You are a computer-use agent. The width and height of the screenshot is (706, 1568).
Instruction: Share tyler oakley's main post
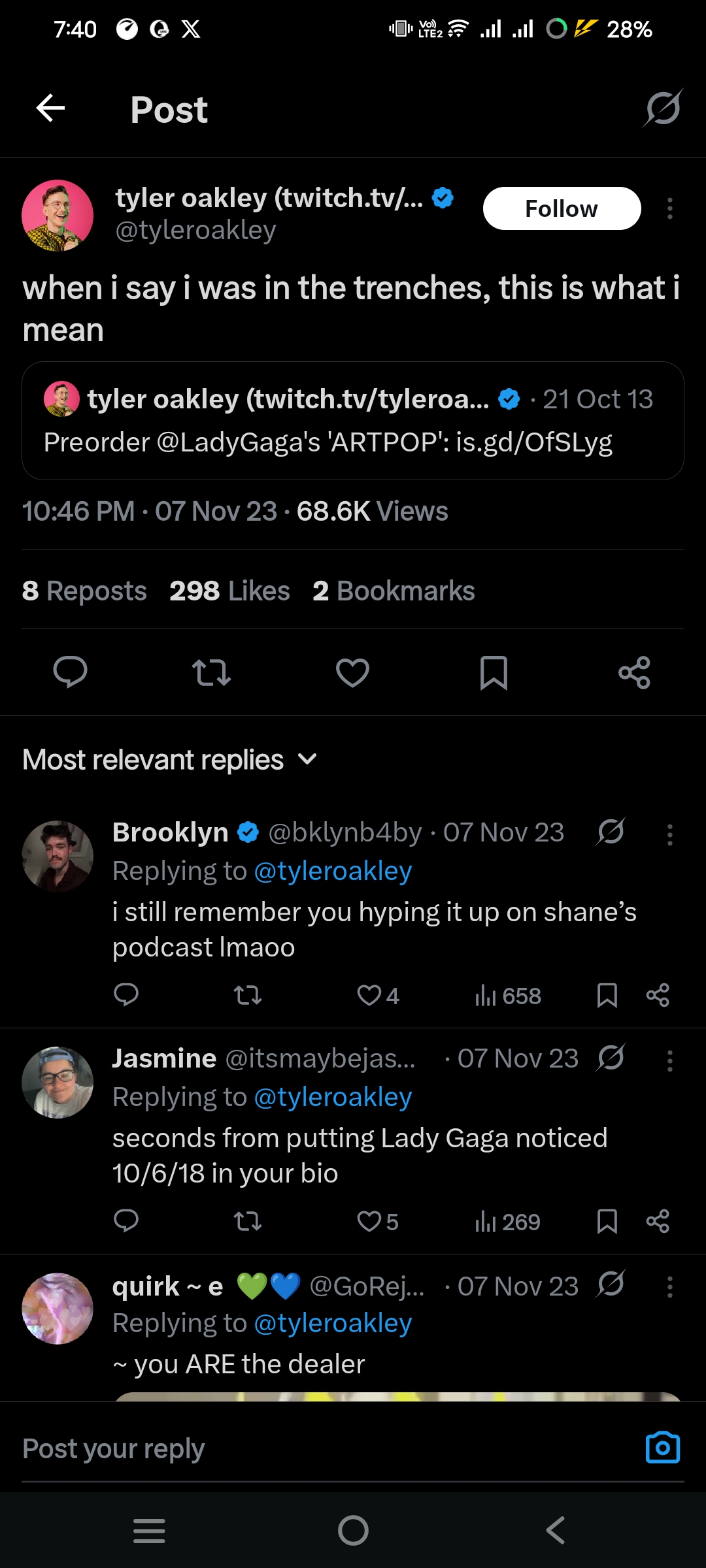pyautogui.click(x=634, y=673)
